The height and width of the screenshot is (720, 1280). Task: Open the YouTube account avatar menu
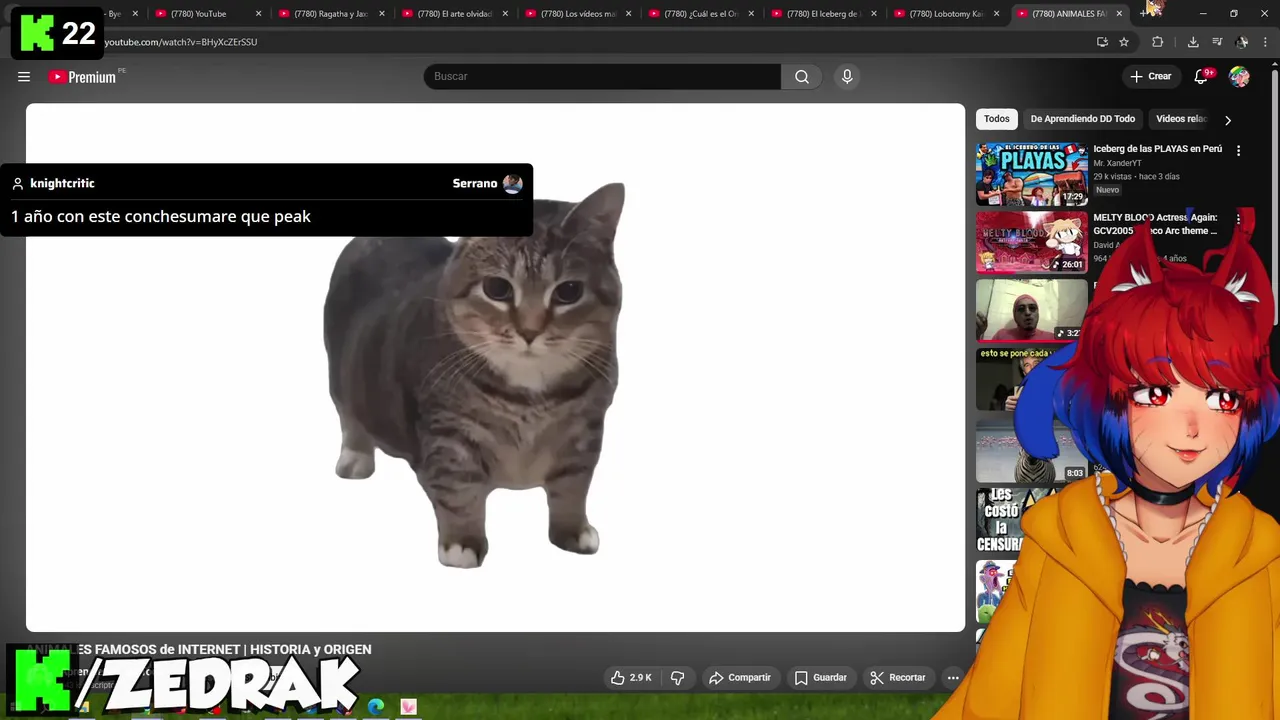(1239, 77)
